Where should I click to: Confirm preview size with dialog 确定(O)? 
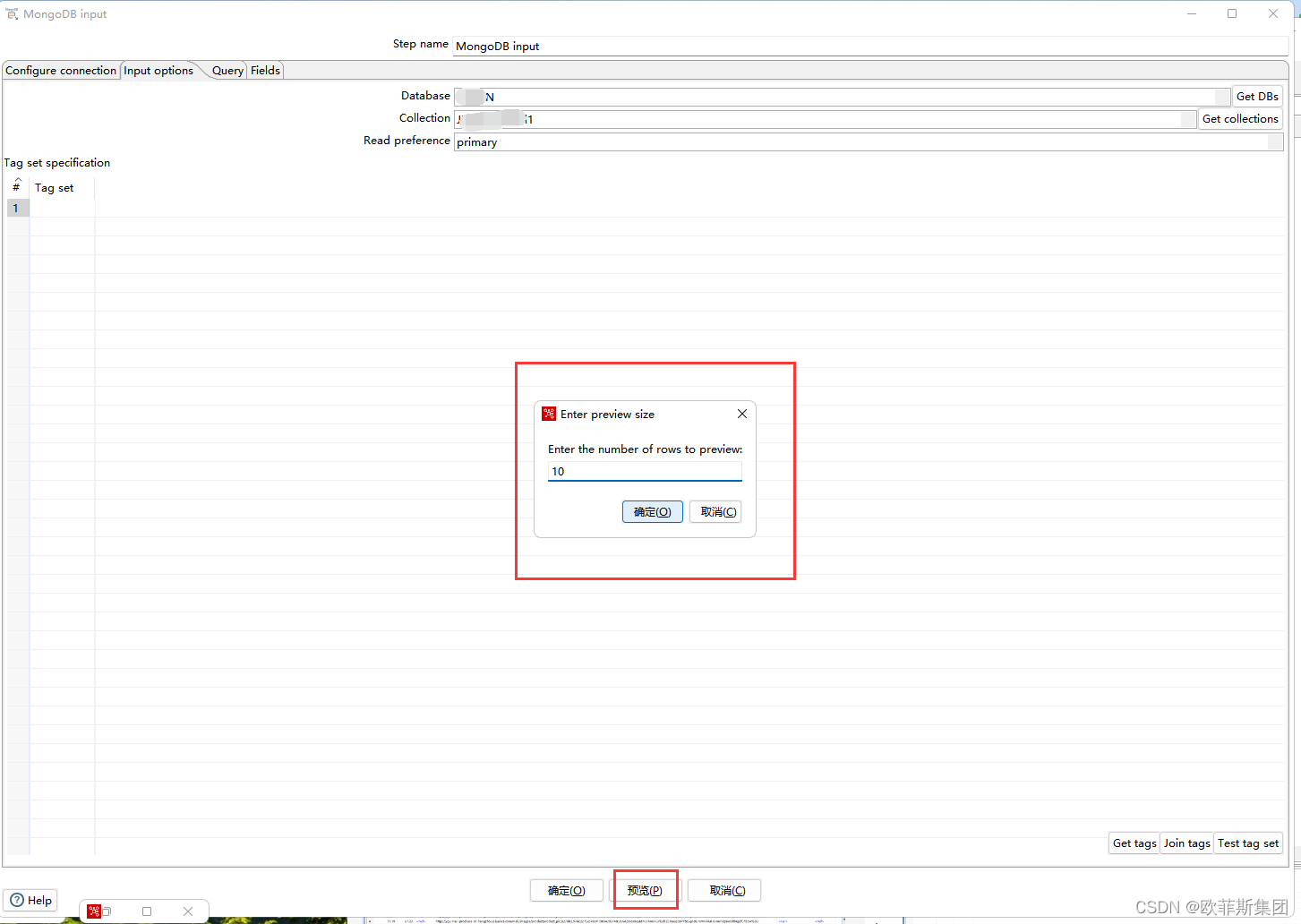[653, 512]
